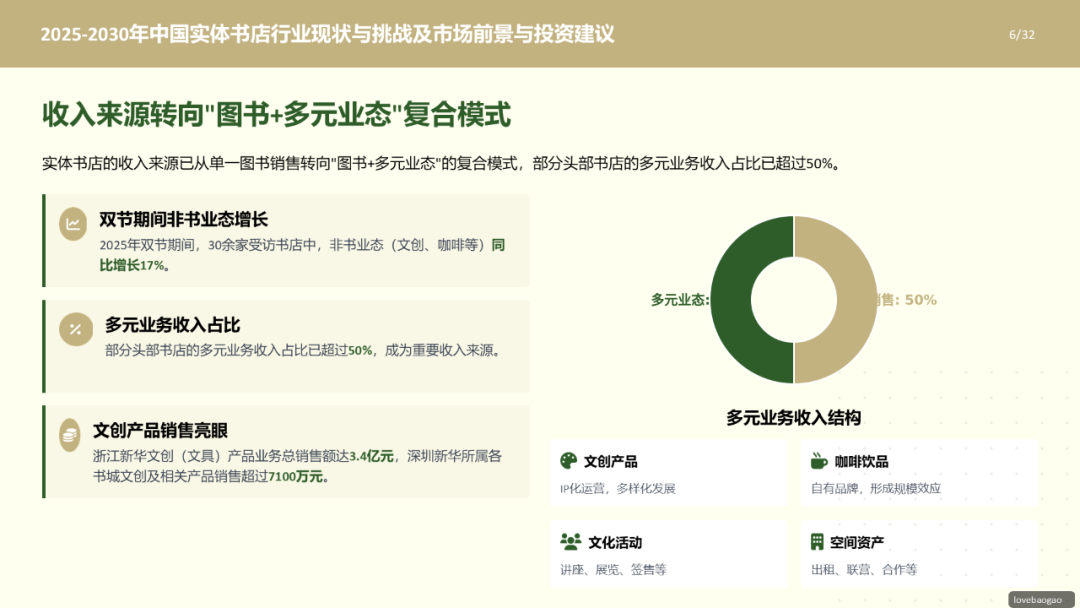
Task: Click the building icon next to 空间资产
Action: [818, 542]
